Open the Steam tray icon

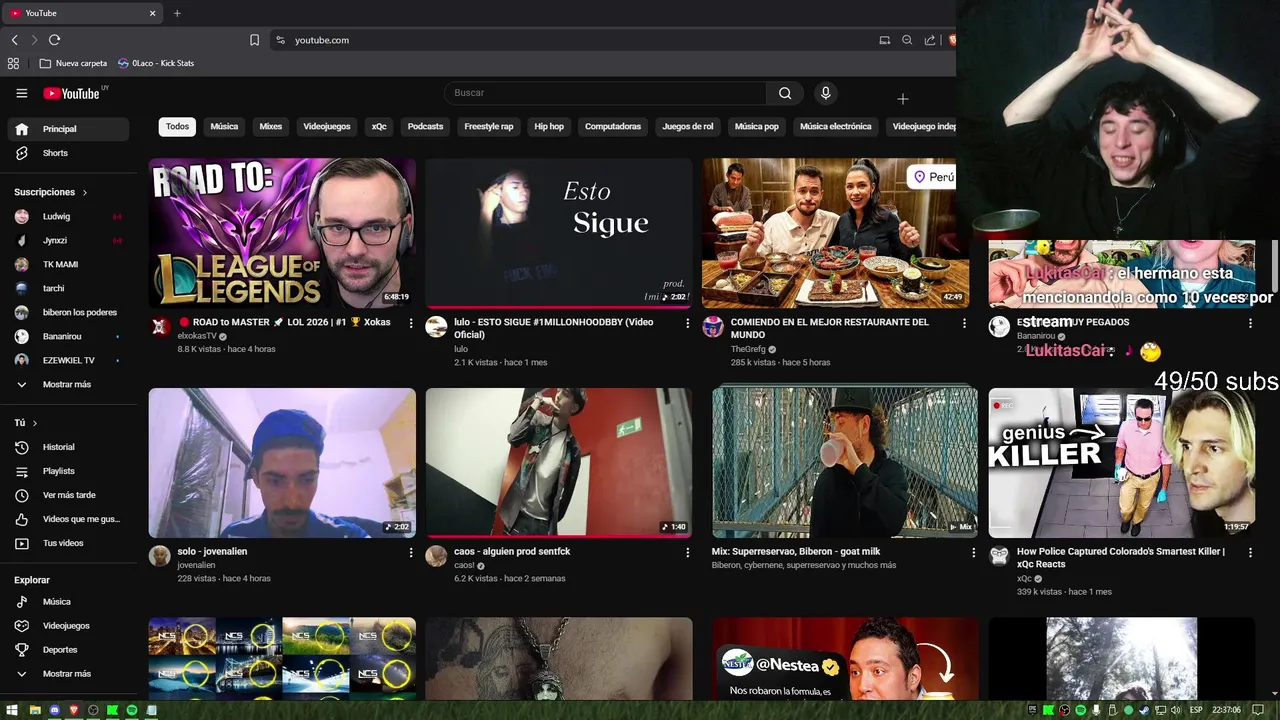(x=1145, y=710)
